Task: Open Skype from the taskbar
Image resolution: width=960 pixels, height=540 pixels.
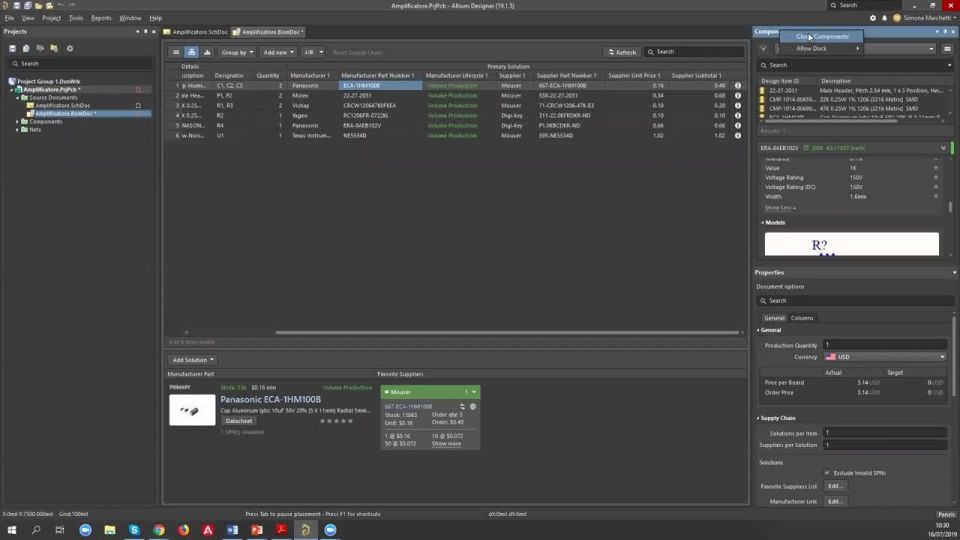Action: (134, 530)
